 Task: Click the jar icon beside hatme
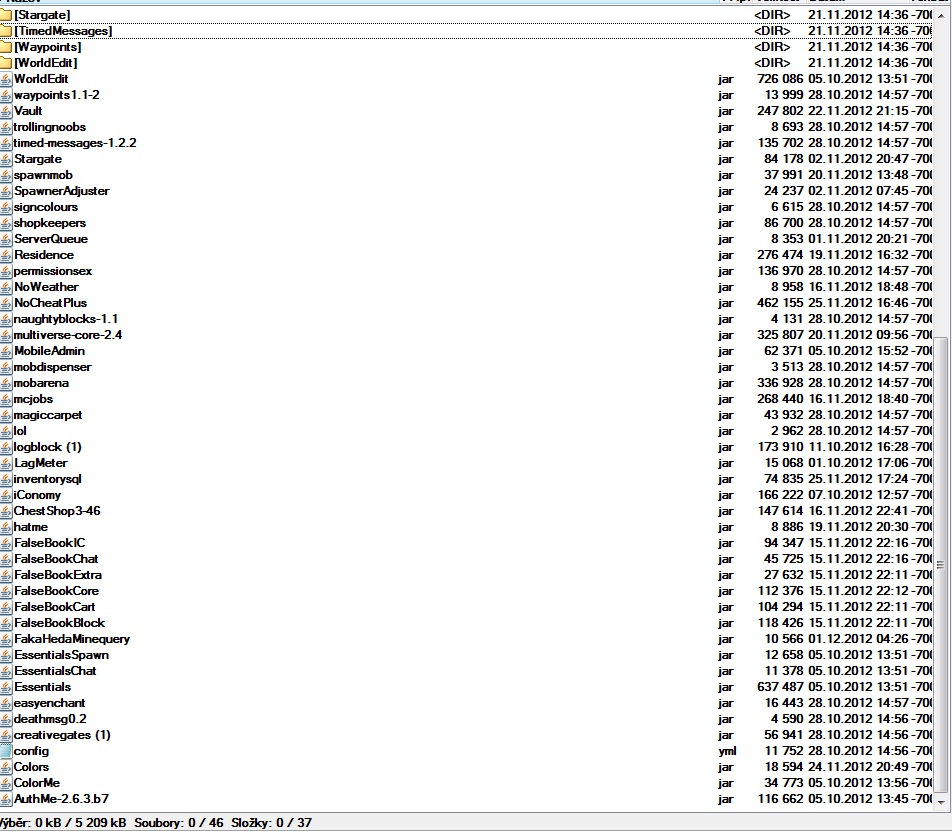pyautogui.click(x=5, y=527)
